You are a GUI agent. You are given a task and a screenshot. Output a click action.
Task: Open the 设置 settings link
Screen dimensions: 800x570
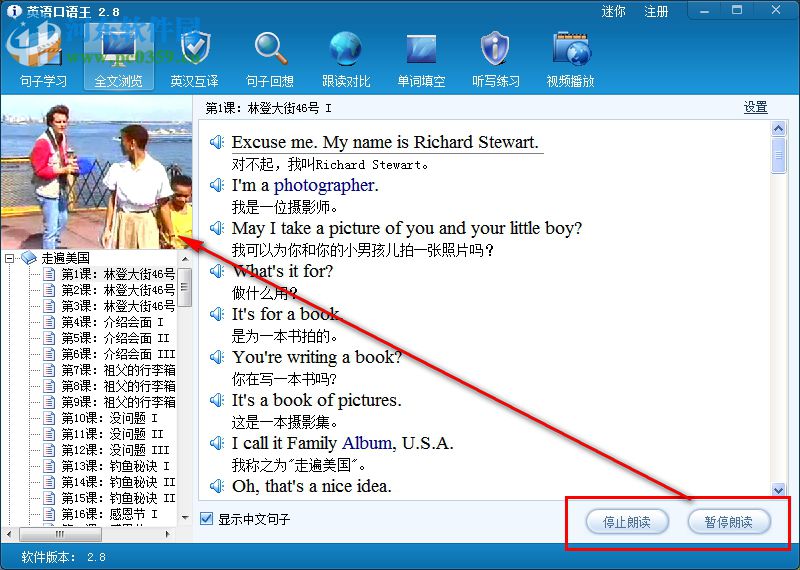756,107
